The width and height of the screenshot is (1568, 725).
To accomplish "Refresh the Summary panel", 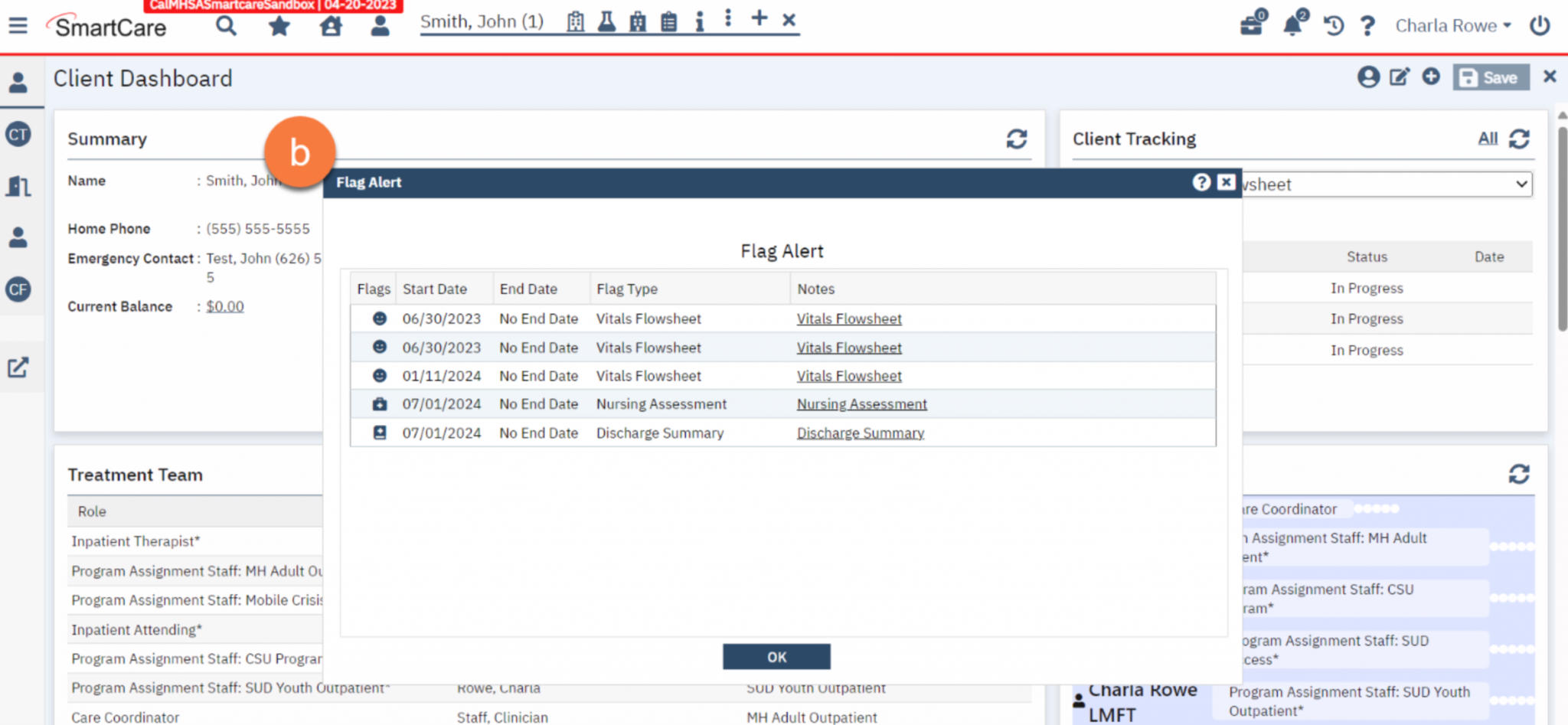I will coord(1016,139).
